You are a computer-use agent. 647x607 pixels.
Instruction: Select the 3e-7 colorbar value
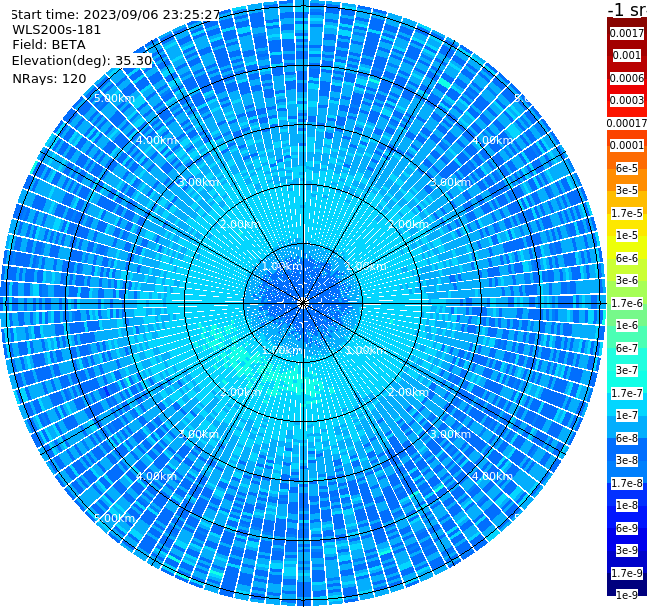pyautogui.click(x=627, y=370)
